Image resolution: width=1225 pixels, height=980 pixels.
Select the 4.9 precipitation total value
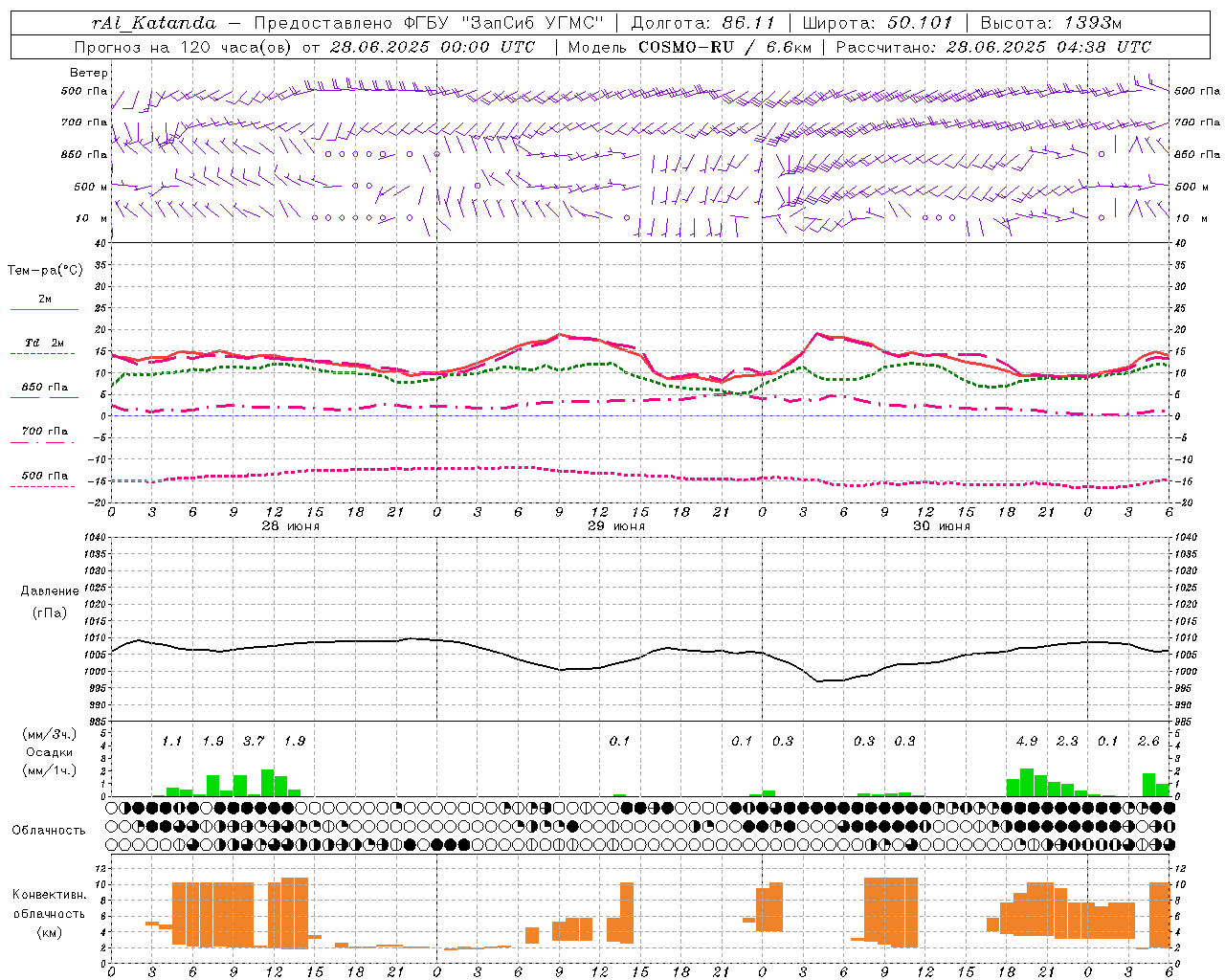tap(1027, 741)
